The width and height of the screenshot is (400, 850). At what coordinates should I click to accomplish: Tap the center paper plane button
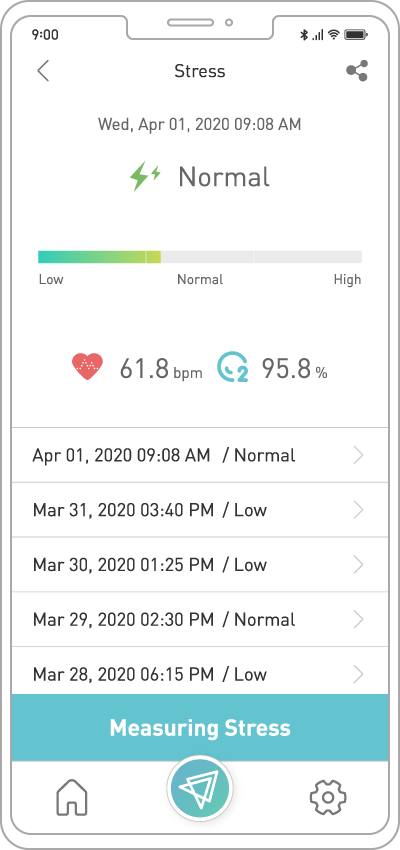pos(200,789)
